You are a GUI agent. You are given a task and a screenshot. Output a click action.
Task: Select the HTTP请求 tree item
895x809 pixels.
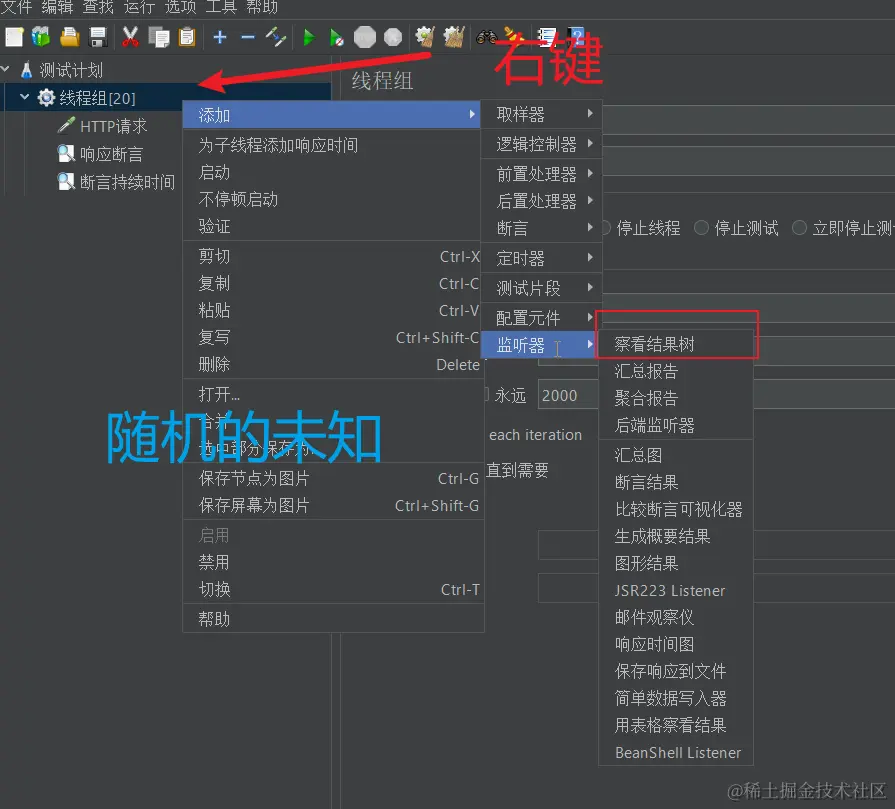[114, 126]
